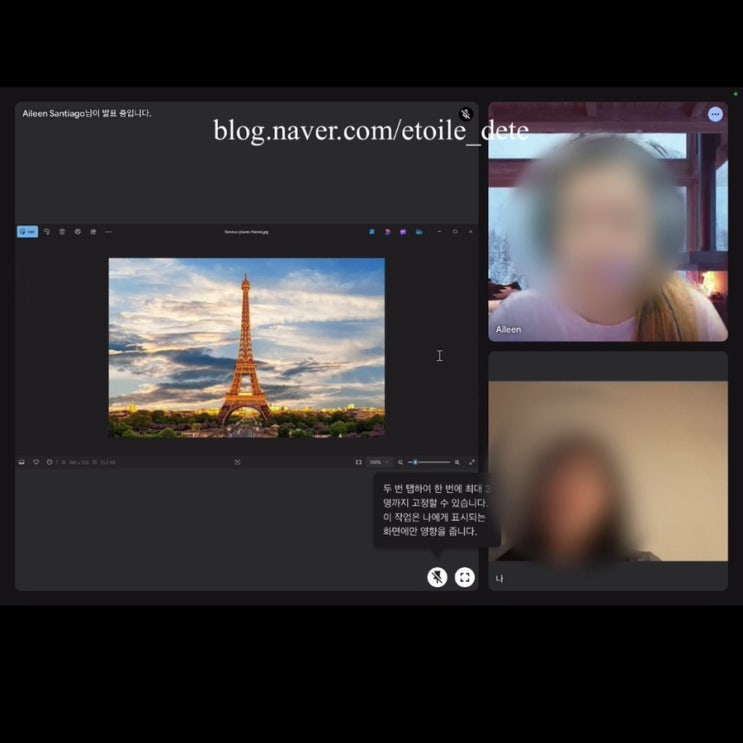Screen dimensions: 743x743
Task: Click the fit-to-window icon
Action: click(359, 462)
